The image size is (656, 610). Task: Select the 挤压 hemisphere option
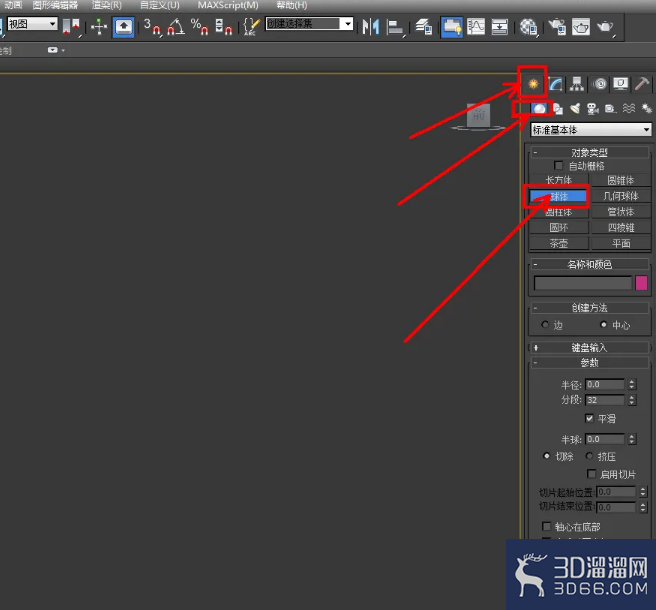pyautogui.click(x=589, y=456)
